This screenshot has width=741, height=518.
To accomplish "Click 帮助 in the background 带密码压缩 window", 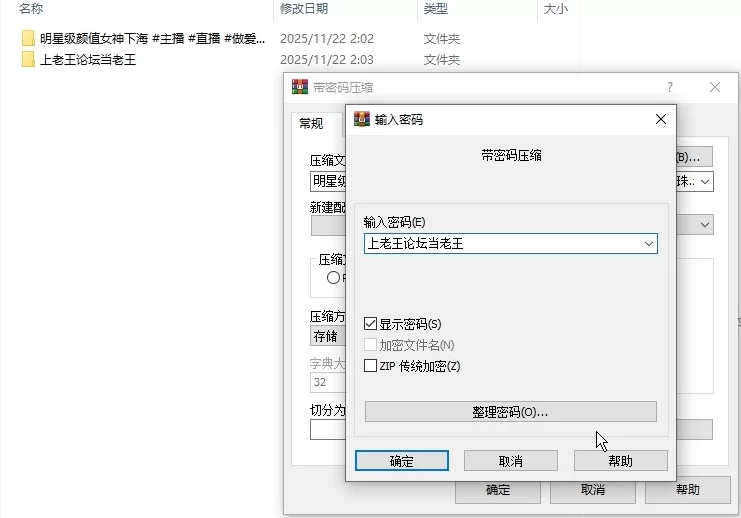I will [688, 490].
